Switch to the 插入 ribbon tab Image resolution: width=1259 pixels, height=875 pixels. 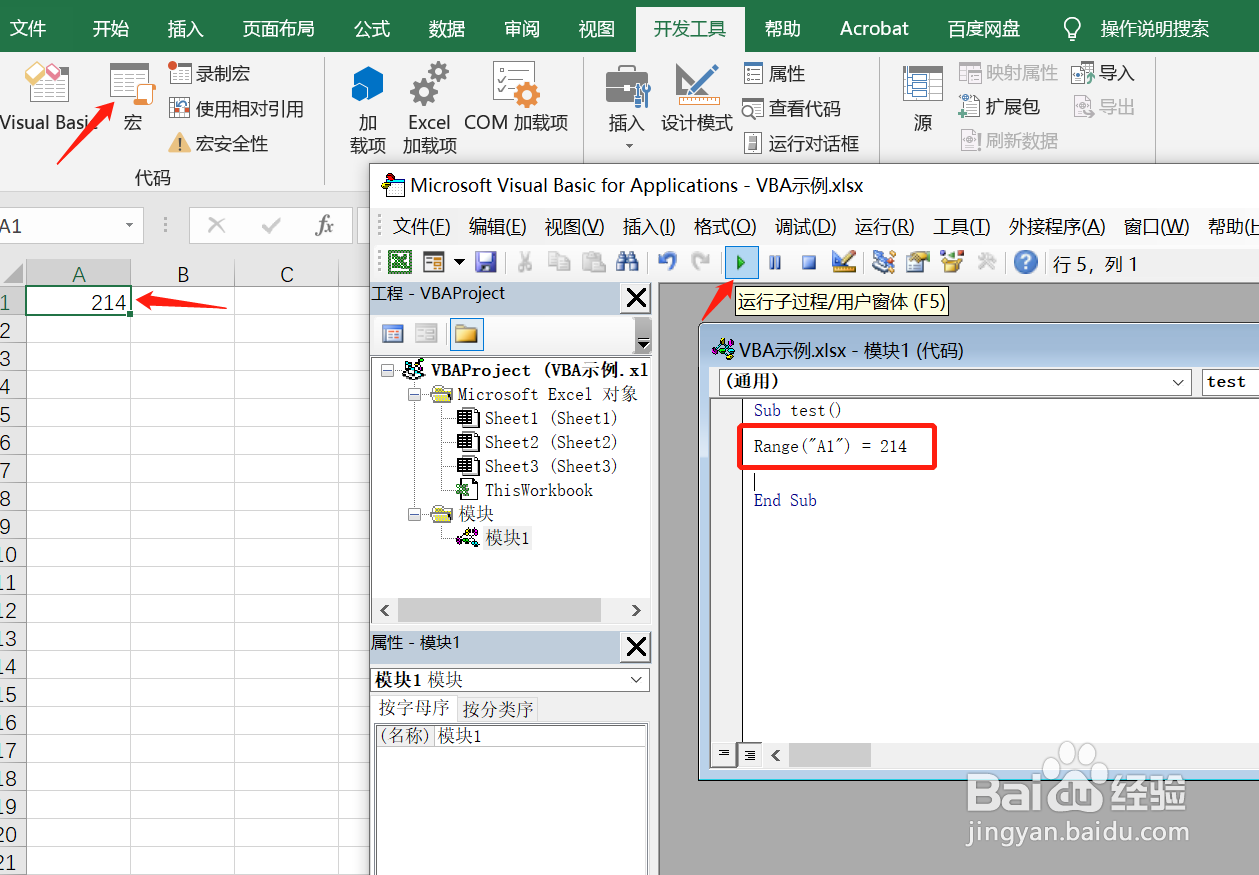click(x=186, y=28)
